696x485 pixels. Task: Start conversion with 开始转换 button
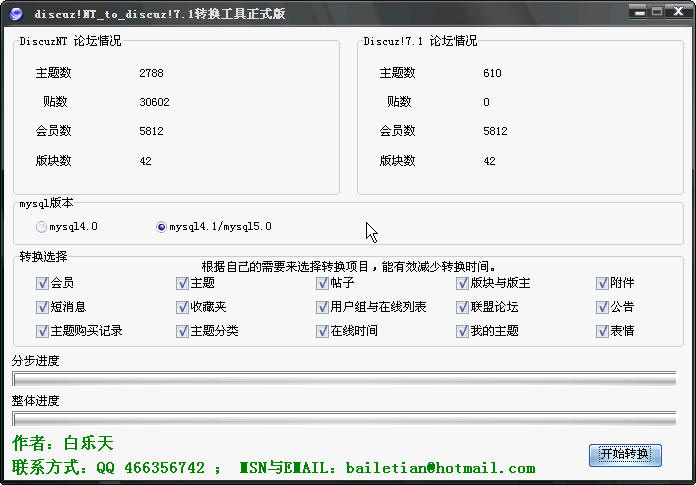pyautogui.click(x=625, y=455)
